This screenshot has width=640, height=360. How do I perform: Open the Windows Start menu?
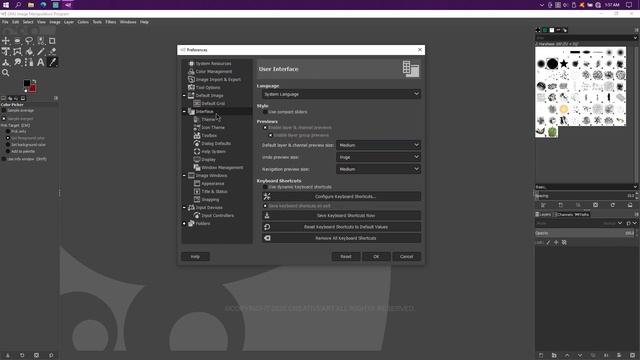click(x=6, y=5)
